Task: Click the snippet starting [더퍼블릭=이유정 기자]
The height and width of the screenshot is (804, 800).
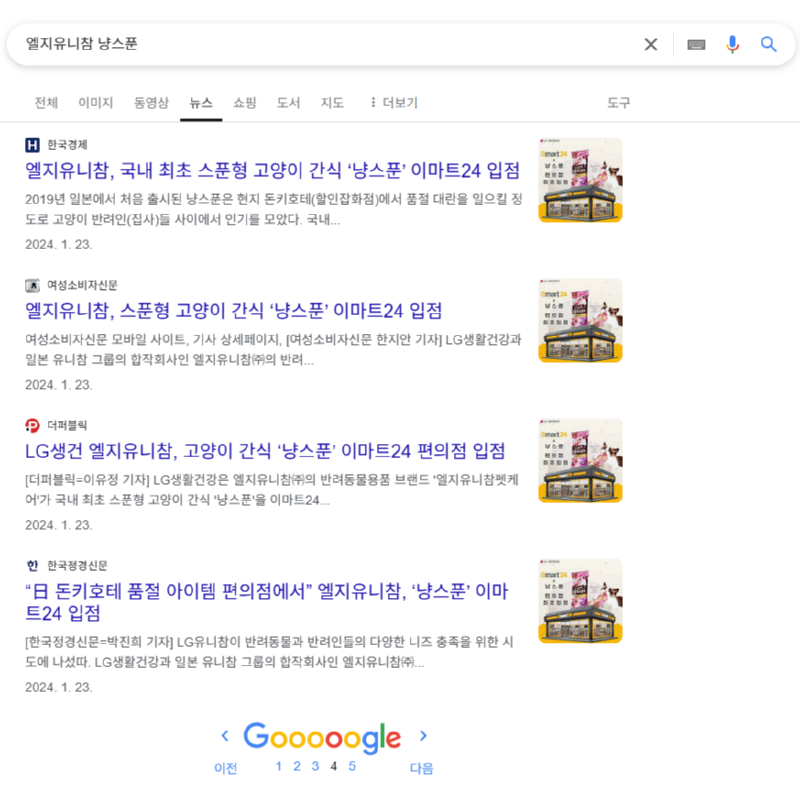Action: [x=272, y=490]
